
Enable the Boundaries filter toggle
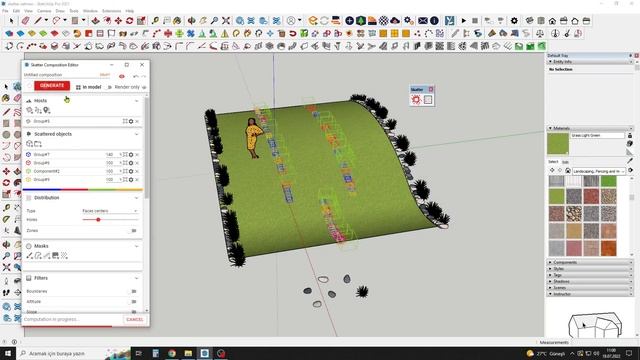[x=133, y=291]
